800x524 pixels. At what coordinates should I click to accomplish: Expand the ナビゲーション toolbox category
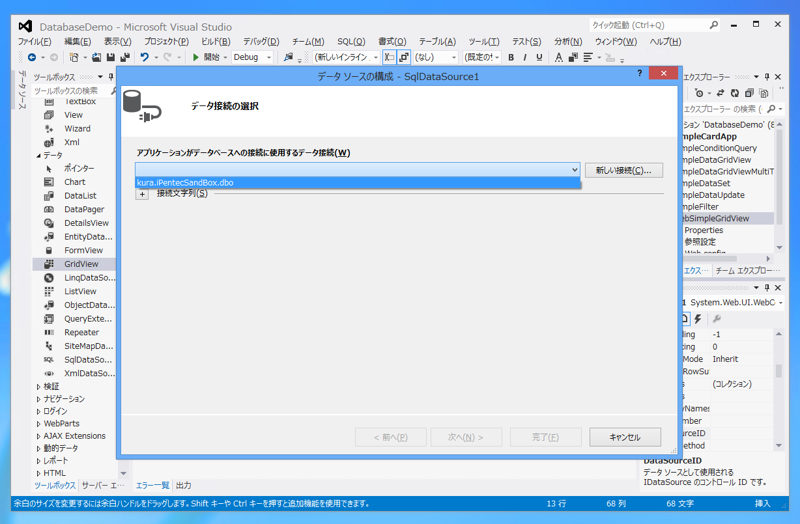click(39, 398)
